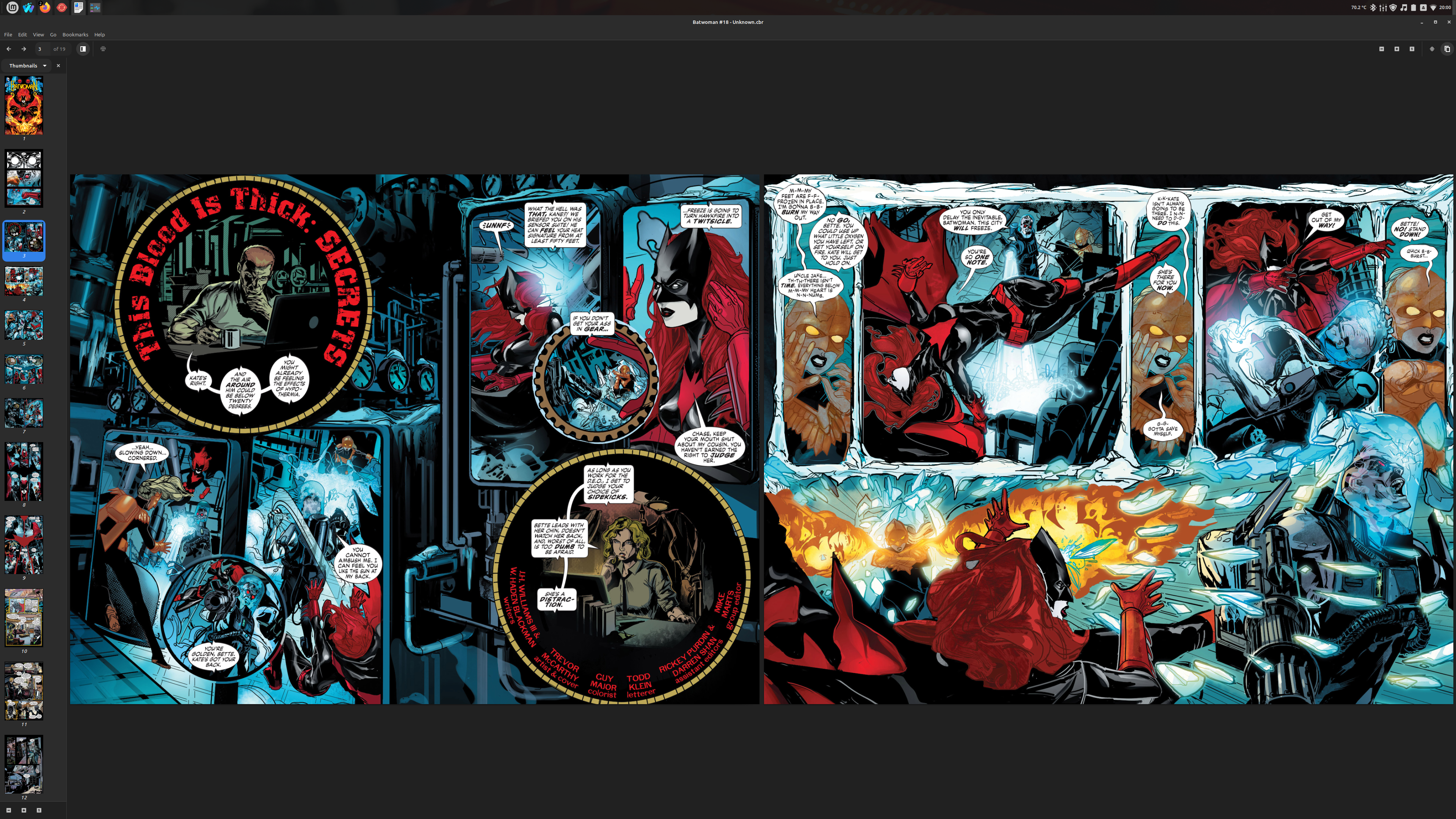Open page 10 thumbnail
1456x819 pixels.
(x=24, y=617)
